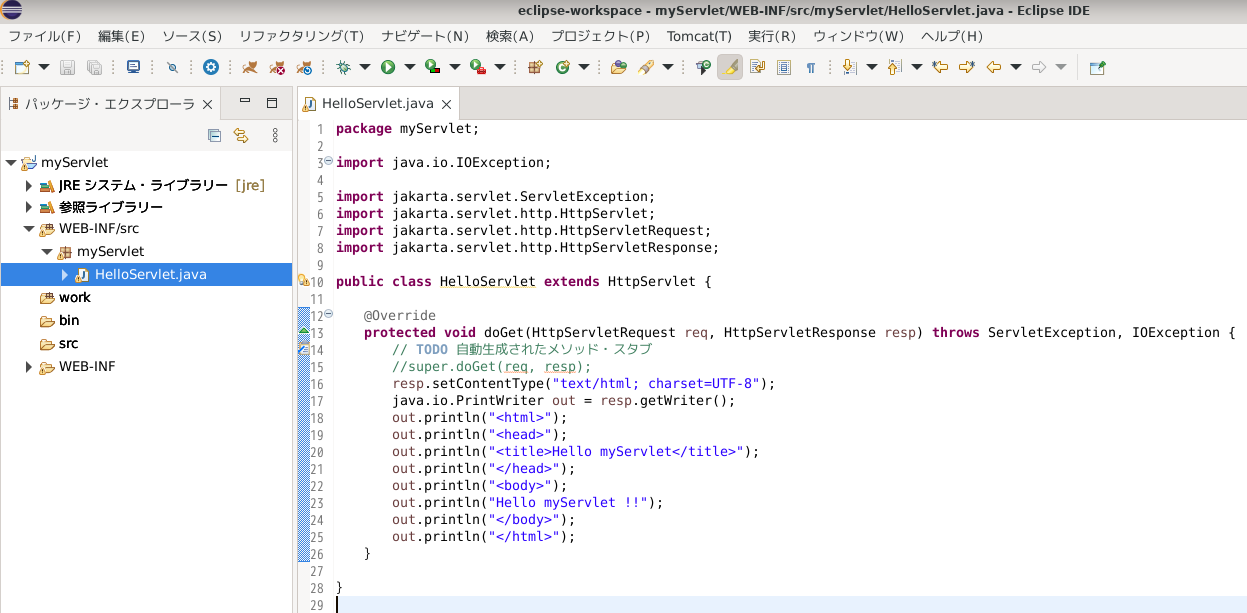This screenshot has width=1247, height=613.
Task: Open the Package Explorer view menu (three dots)
Action: pyautogui.click(x=275, y=135)
